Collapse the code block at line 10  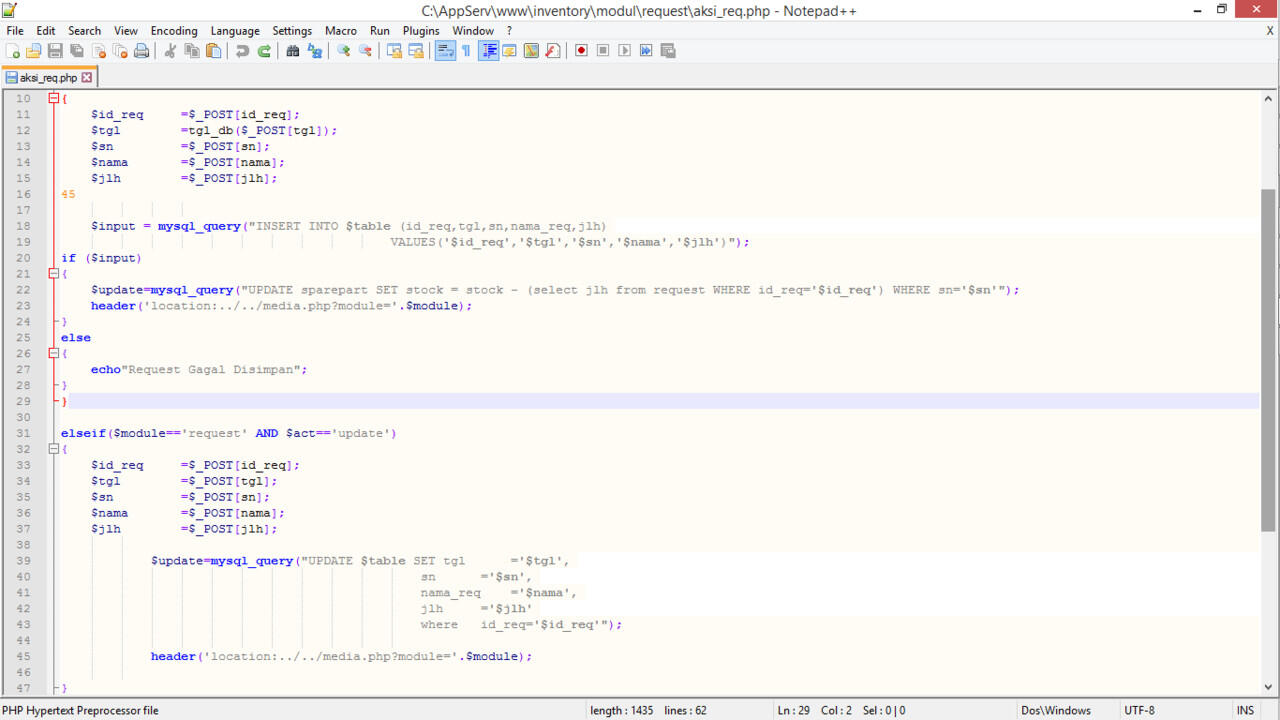[x=52, y=98]
